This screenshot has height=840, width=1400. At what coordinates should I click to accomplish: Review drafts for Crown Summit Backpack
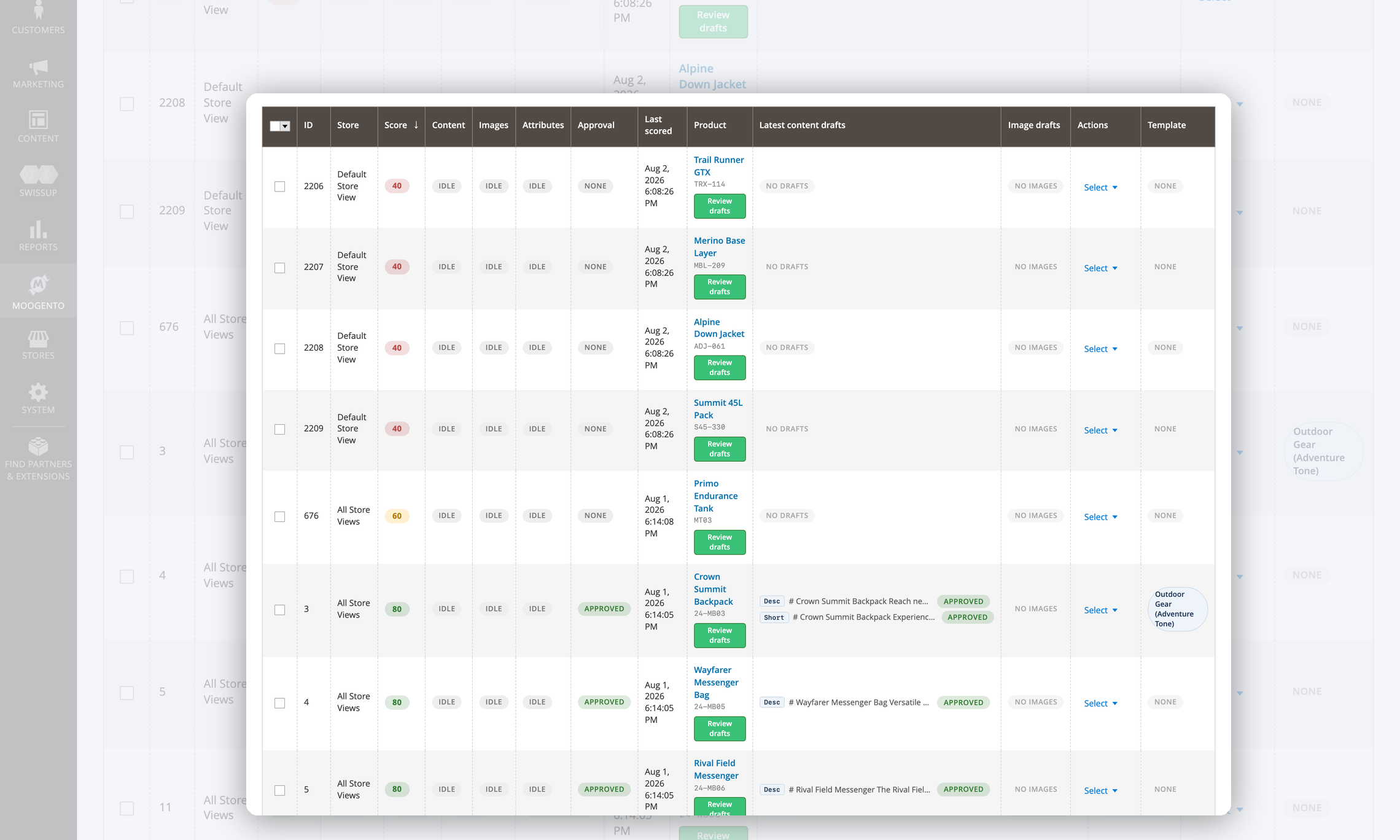720,636
